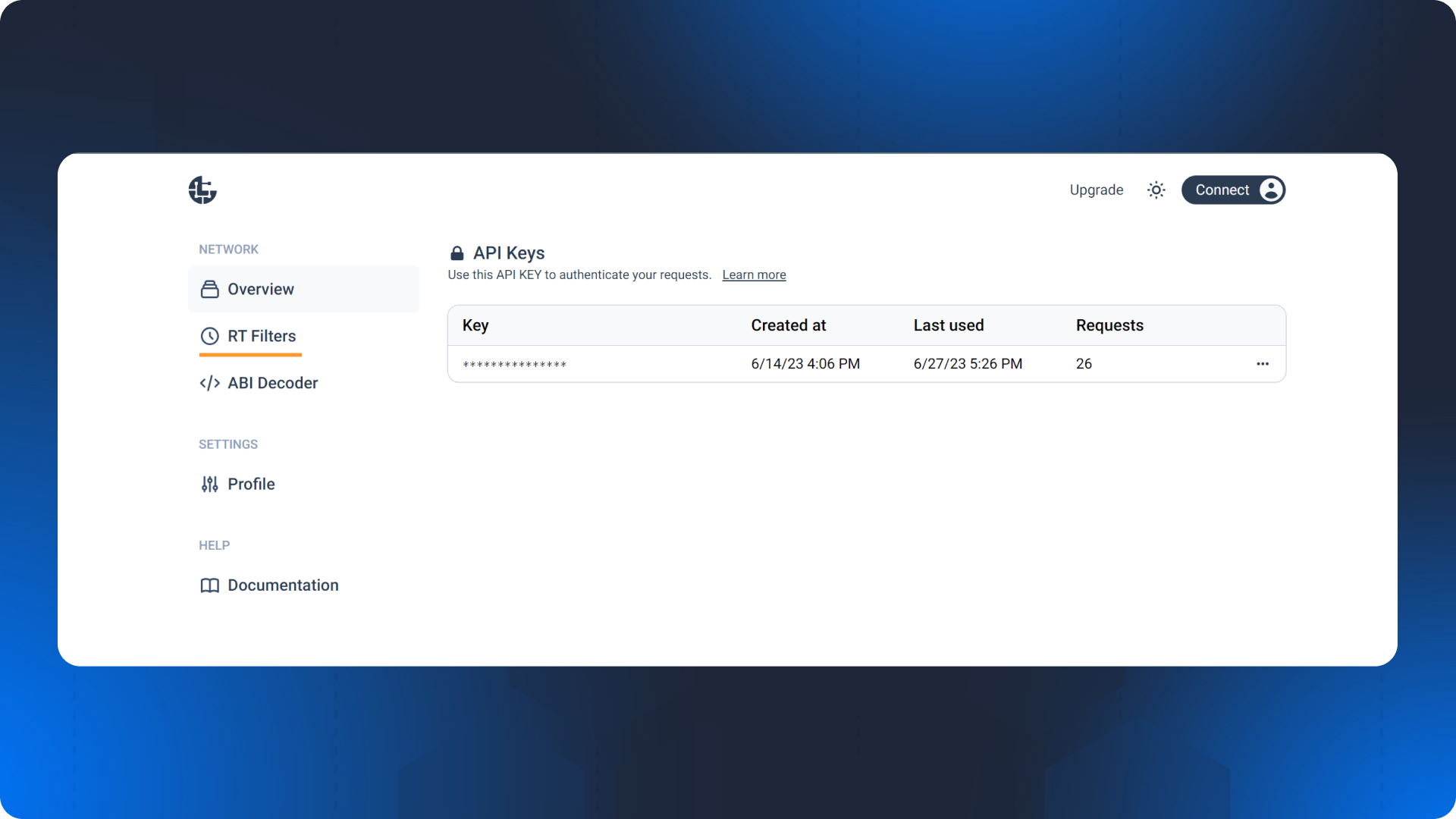This screenshot has width=1456, height=819.
Task: Click the user avatar icon
Action: point(1271,190)
